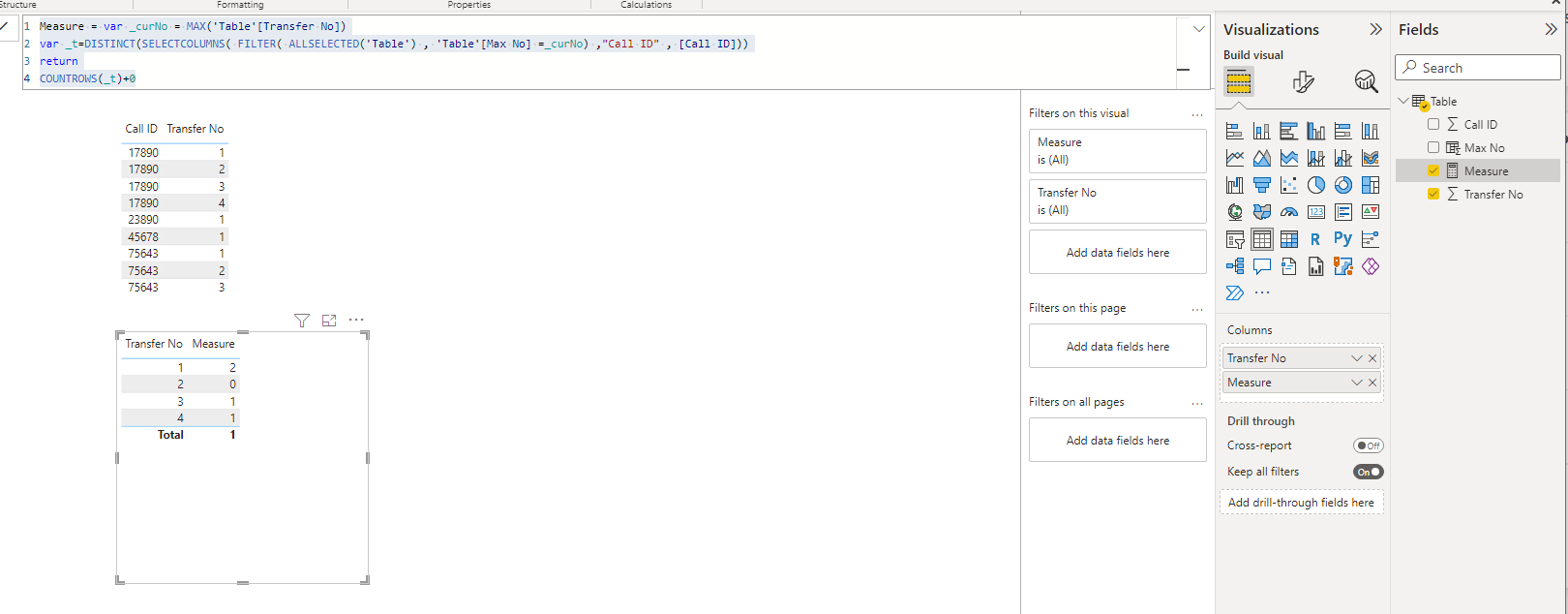Pick the Ribbon chart visual
1568x614 pixels.
(x=1371, y=158)
